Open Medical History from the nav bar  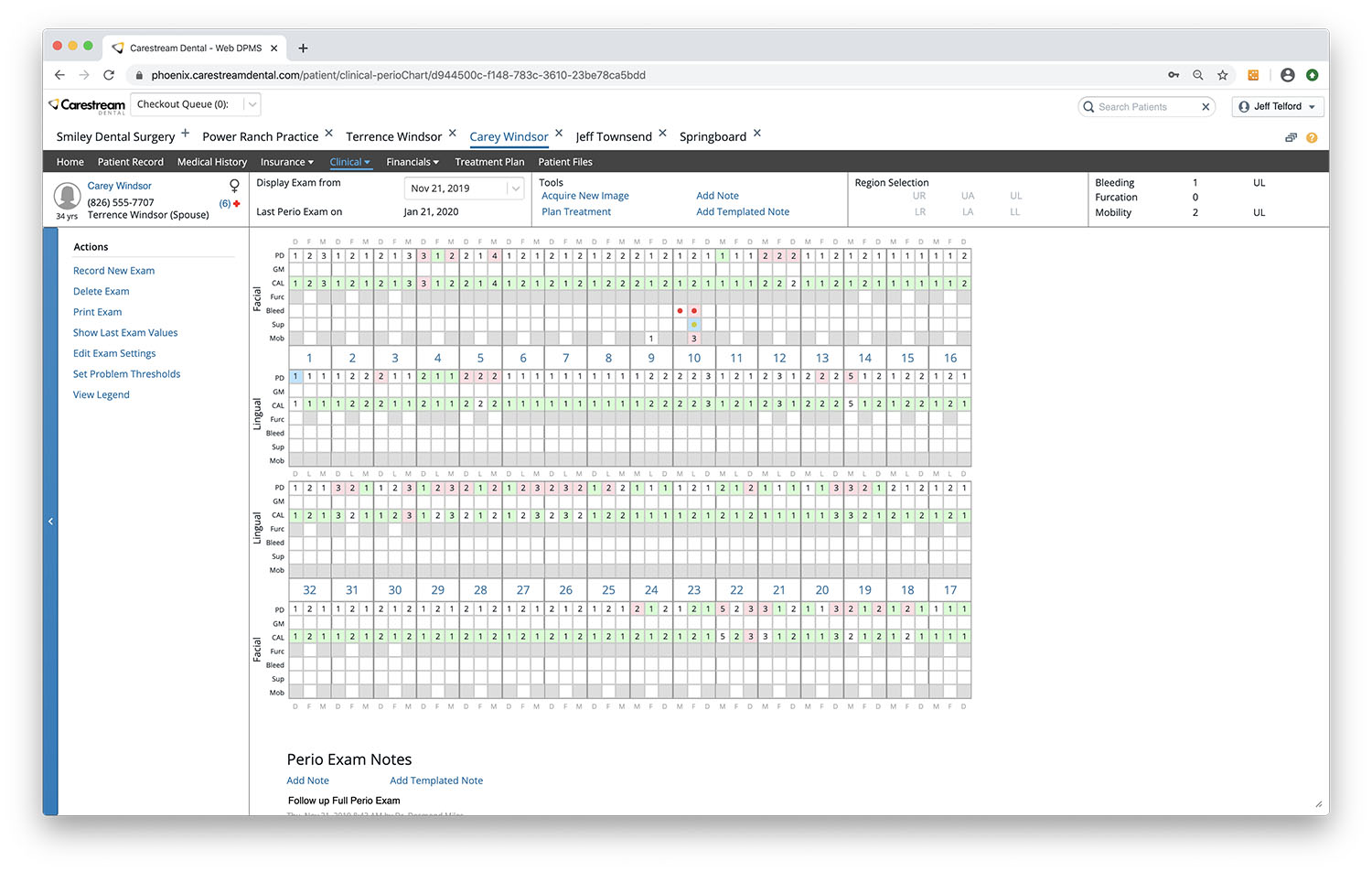[212, 162]
